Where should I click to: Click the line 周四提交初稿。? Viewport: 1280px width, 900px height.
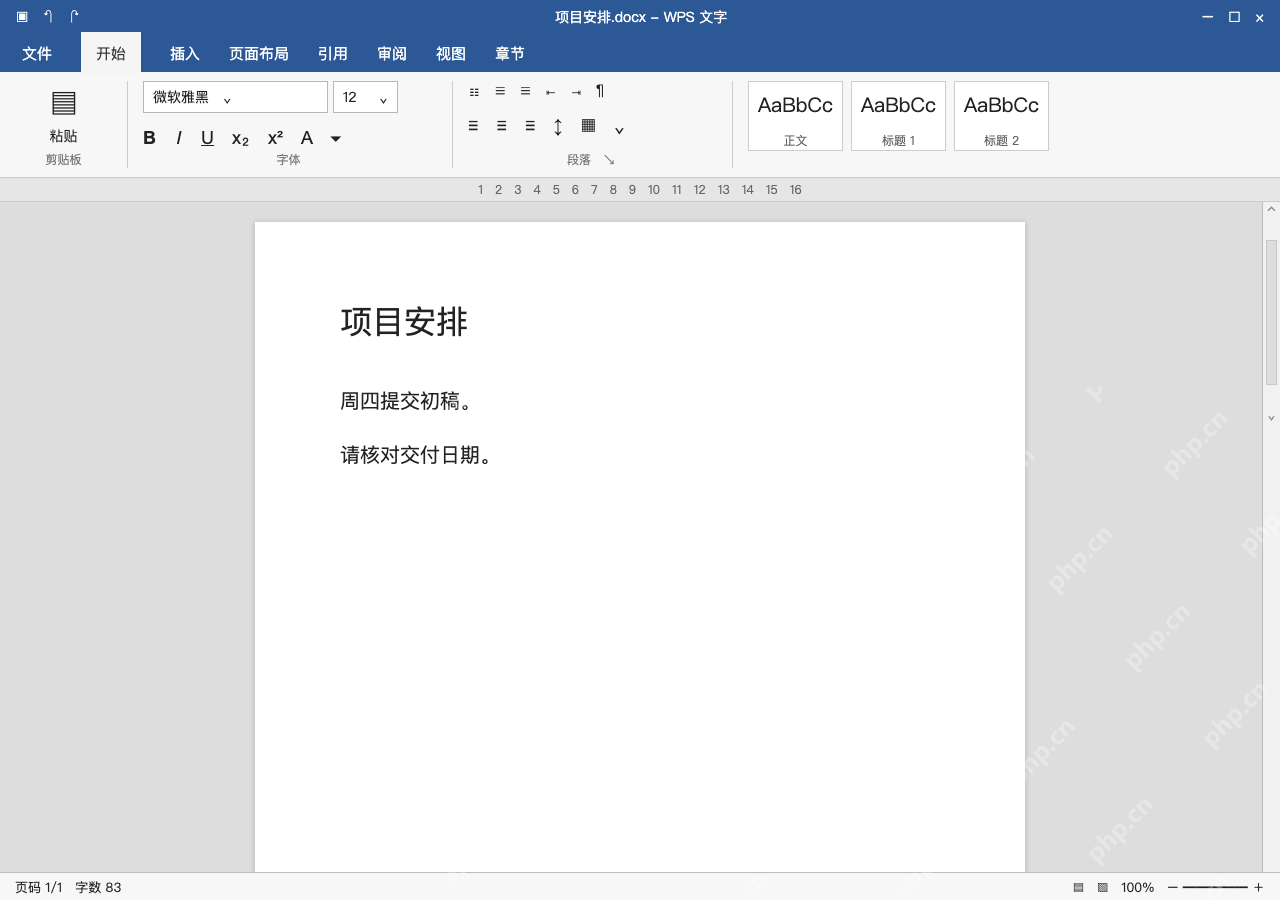point(407,401)
